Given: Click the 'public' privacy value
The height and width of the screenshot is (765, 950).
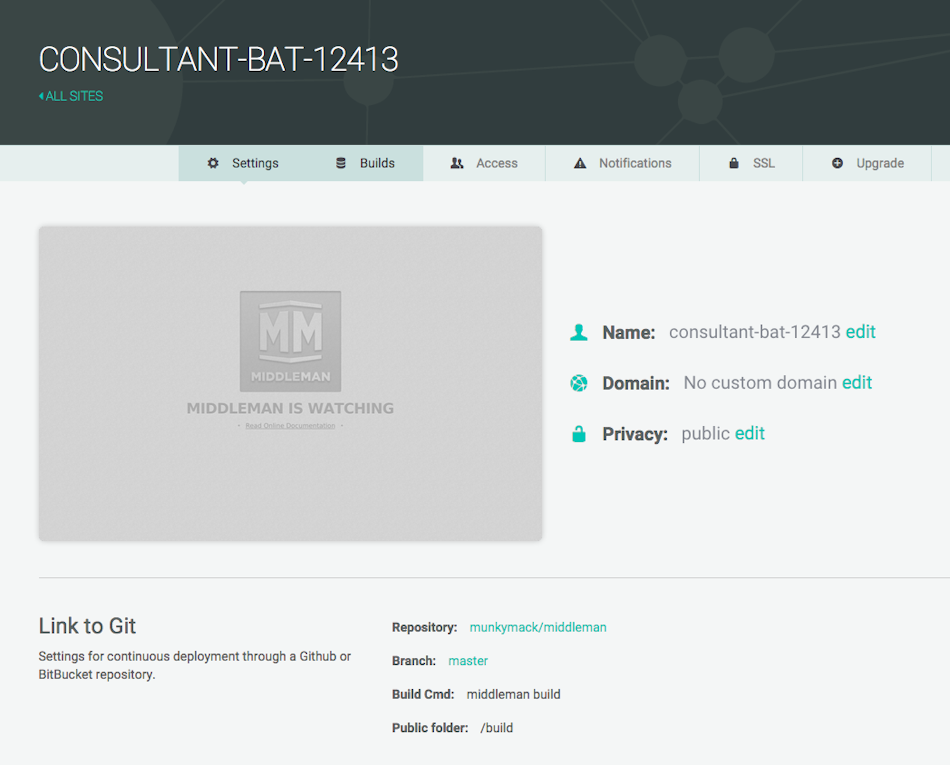Looking at the screenshot, I should (705, 434).
